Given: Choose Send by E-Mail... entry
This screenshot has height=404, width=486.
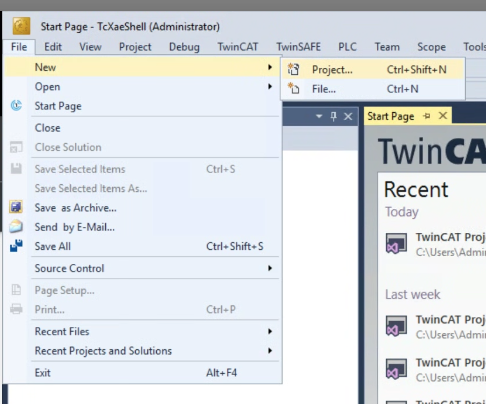Looking at the screenshot, I should 143,227.
